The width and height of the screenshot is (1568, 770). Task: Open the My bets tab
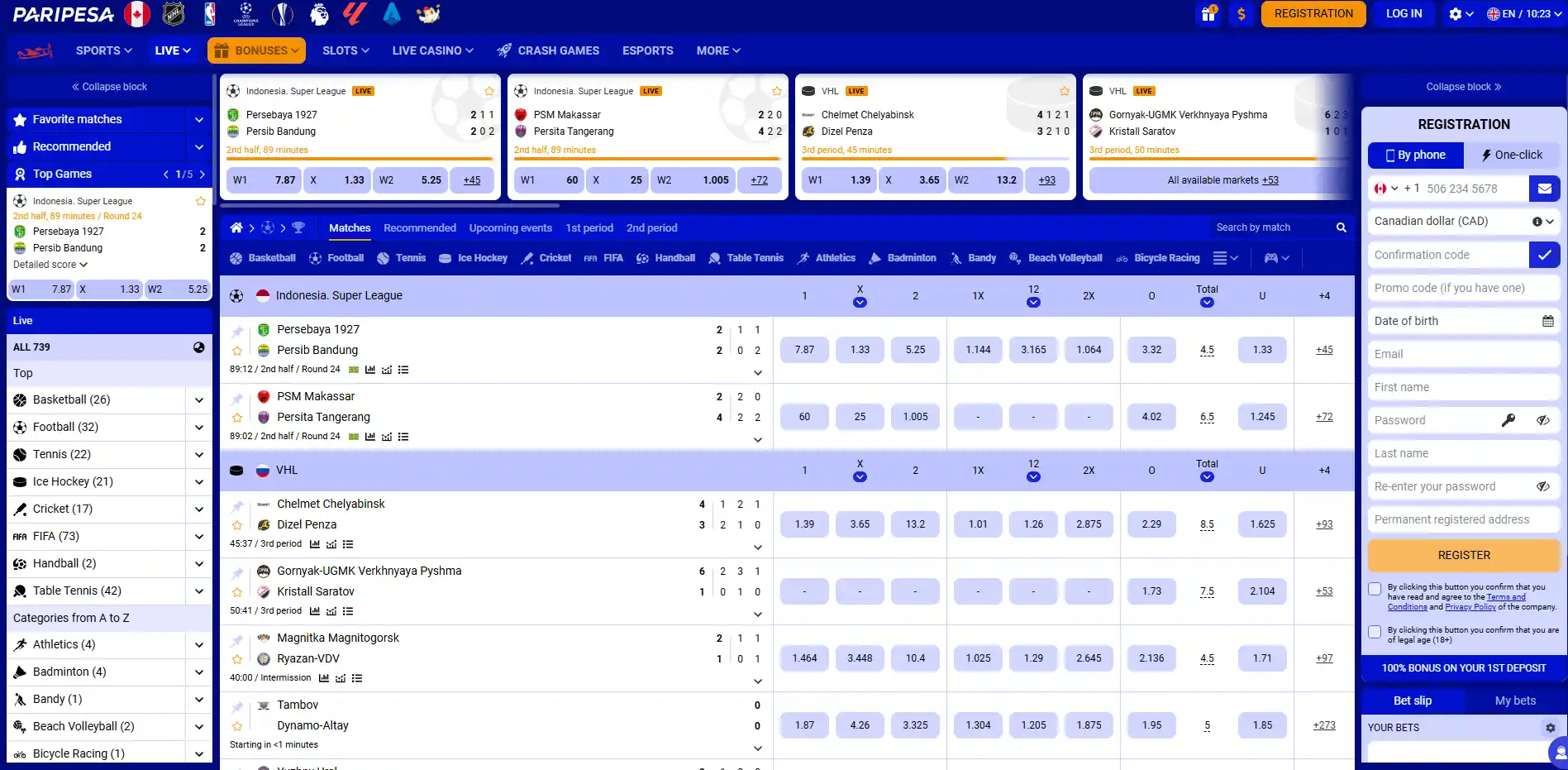click(x=1515, y=701)
